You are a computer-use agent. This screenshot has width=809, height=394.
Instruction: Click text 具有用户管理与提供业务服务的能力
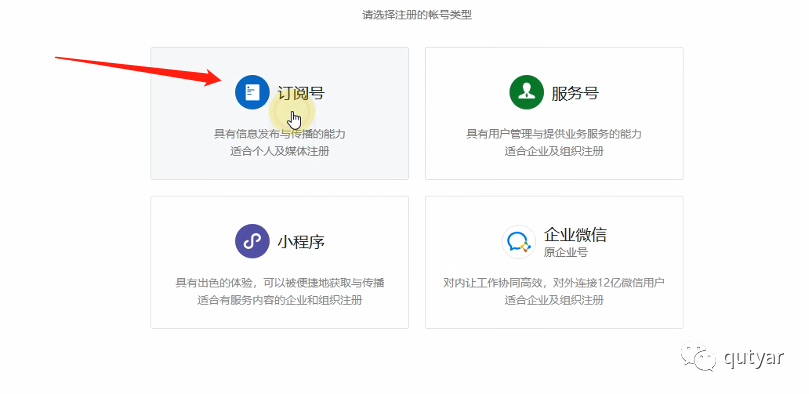tap(554, 134)
